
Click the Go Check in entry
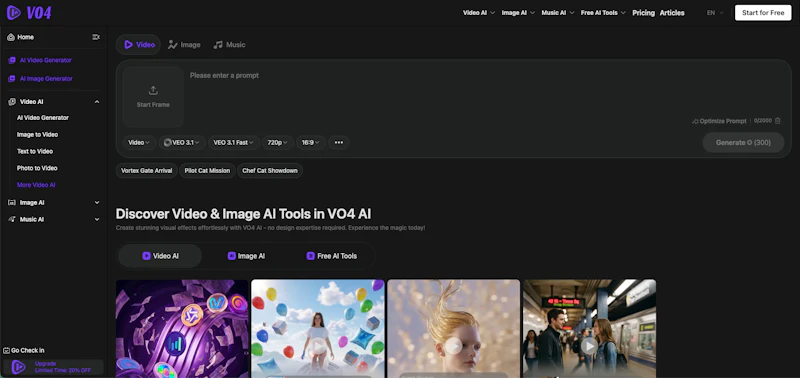click(24, 350)
